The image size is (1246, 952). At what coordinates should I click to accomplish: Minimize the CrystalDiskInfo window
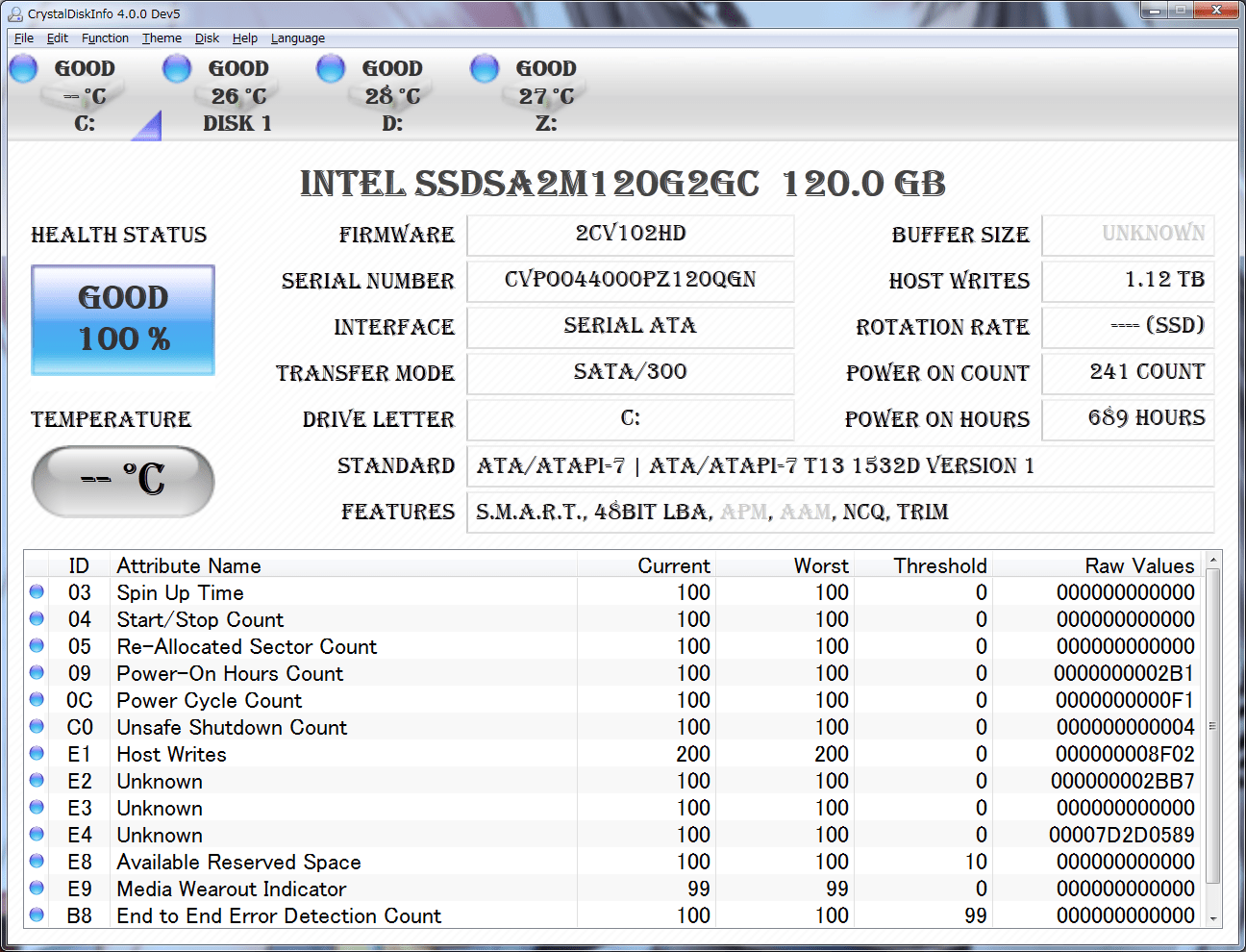click(1155, 11)
